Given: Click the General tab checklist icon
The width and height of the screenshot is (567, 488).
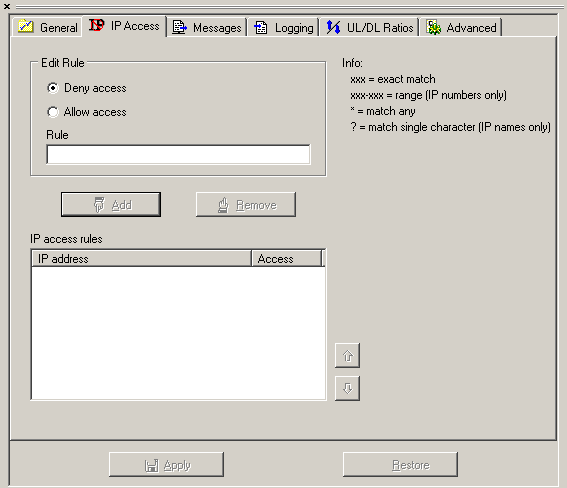Looking at the screenshot, I should tap(26, 27).
